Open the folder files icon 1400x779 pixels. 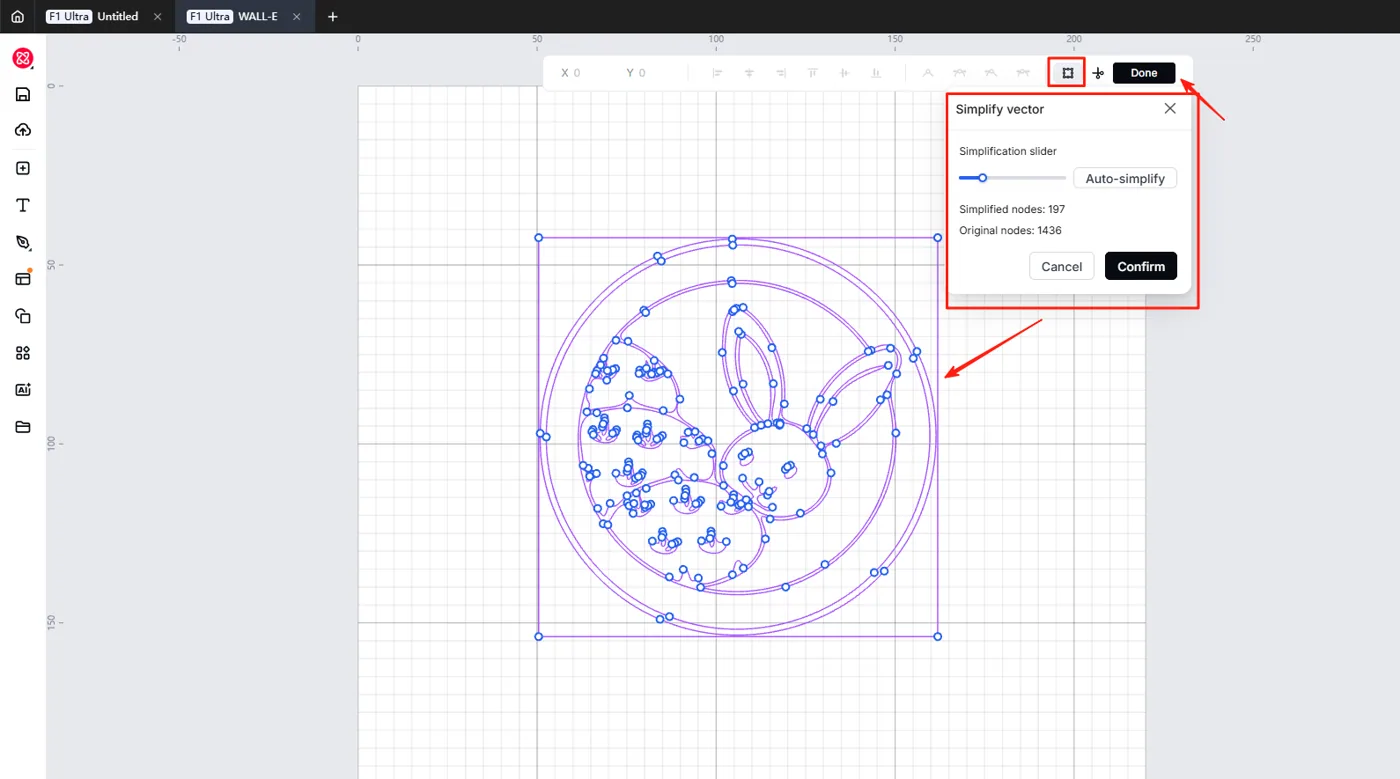tap(23, 427)
